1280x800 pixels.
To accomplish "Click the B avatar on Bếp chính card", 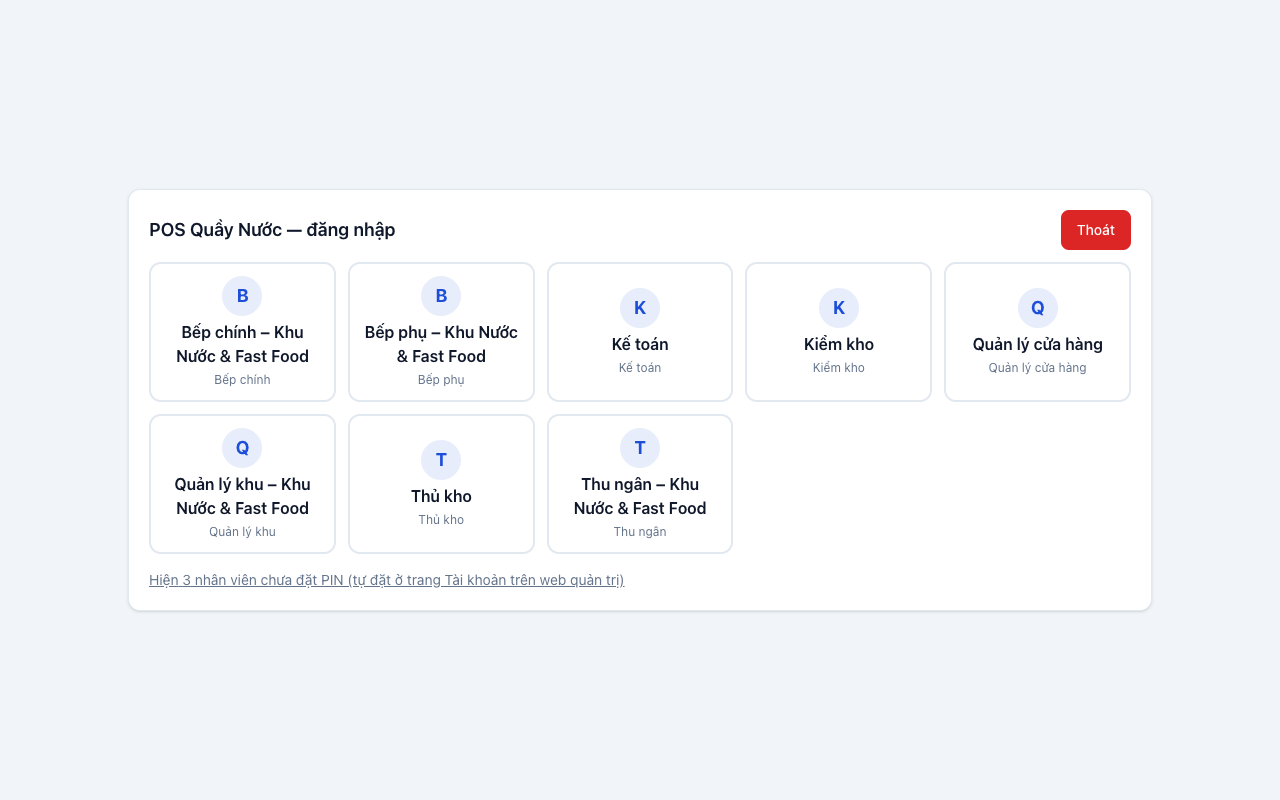I will pos(242,296).
